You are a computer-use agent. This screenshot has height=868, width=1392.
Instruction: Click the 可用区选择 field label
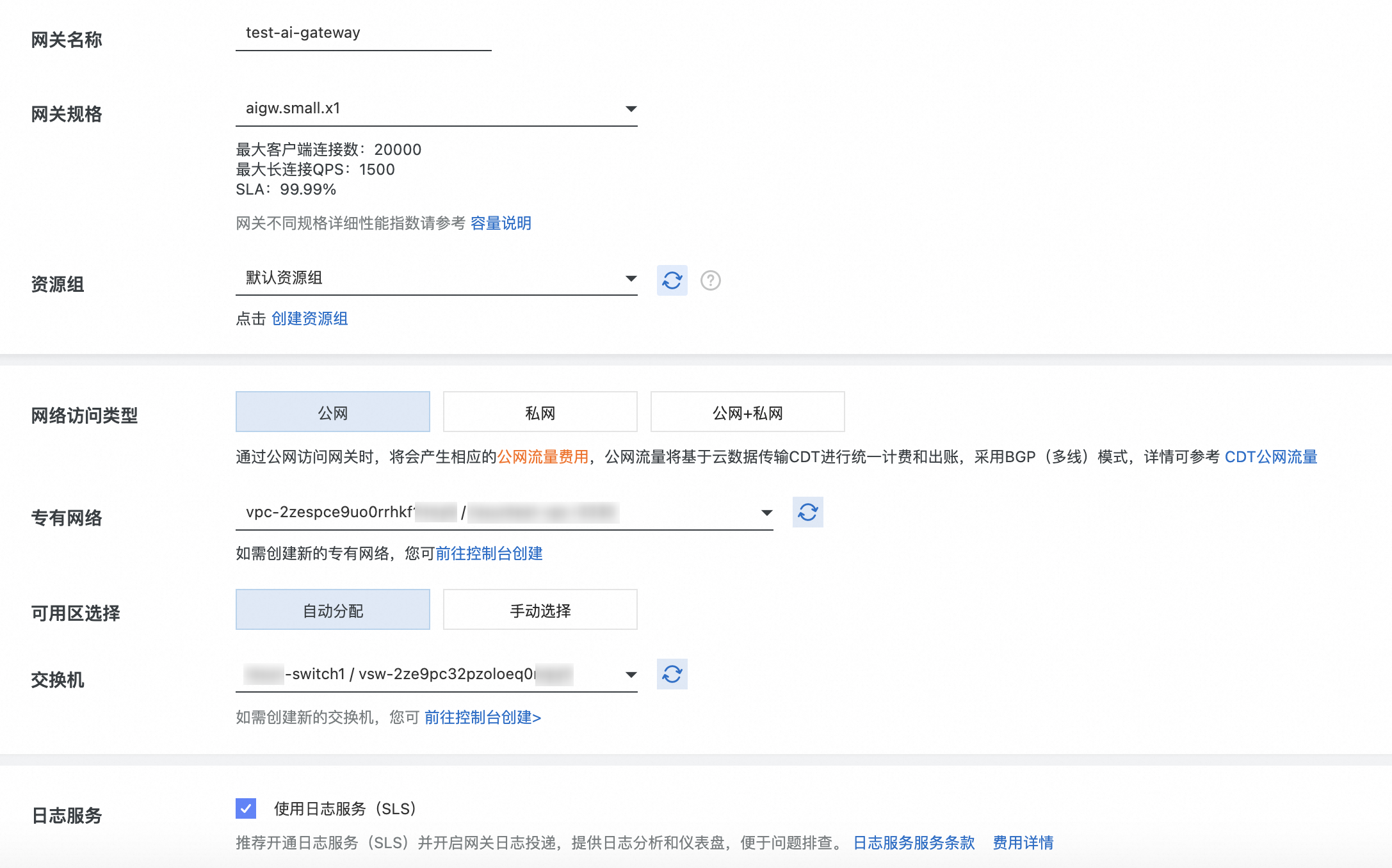click(76, 613)
